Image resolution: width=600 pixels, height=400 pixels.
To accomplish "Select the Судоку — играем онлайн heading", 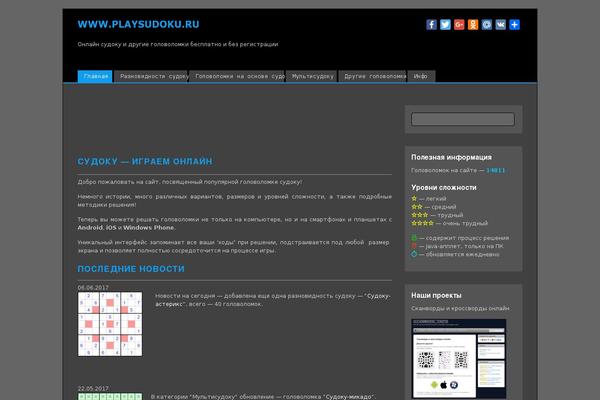I will (x=145, y=162).
